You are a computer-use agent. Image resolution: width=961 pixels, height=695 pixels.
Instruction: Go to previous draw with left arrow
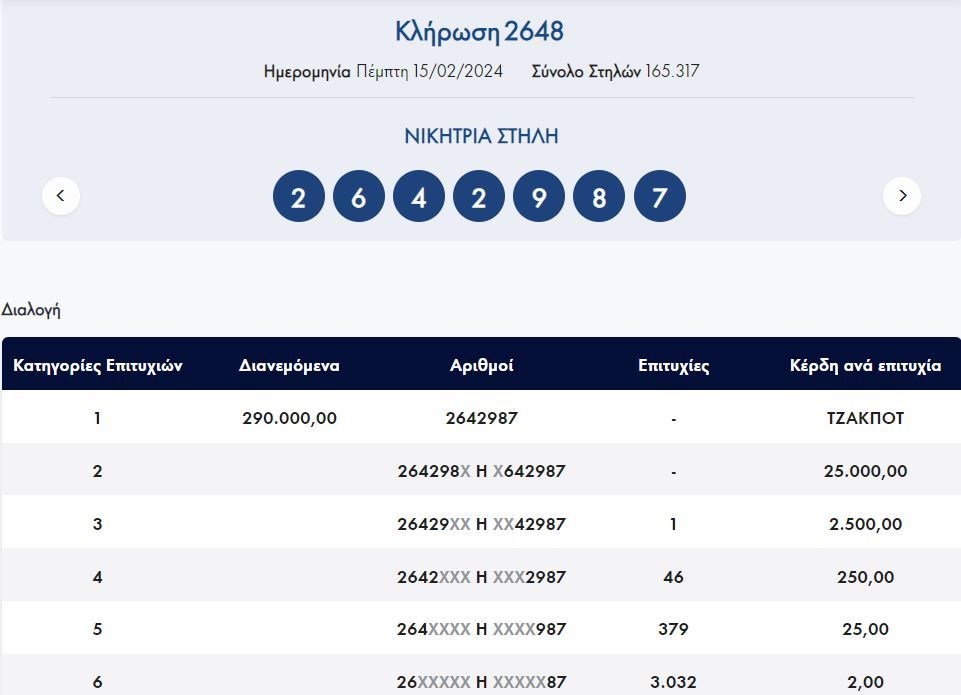(61, 196)
